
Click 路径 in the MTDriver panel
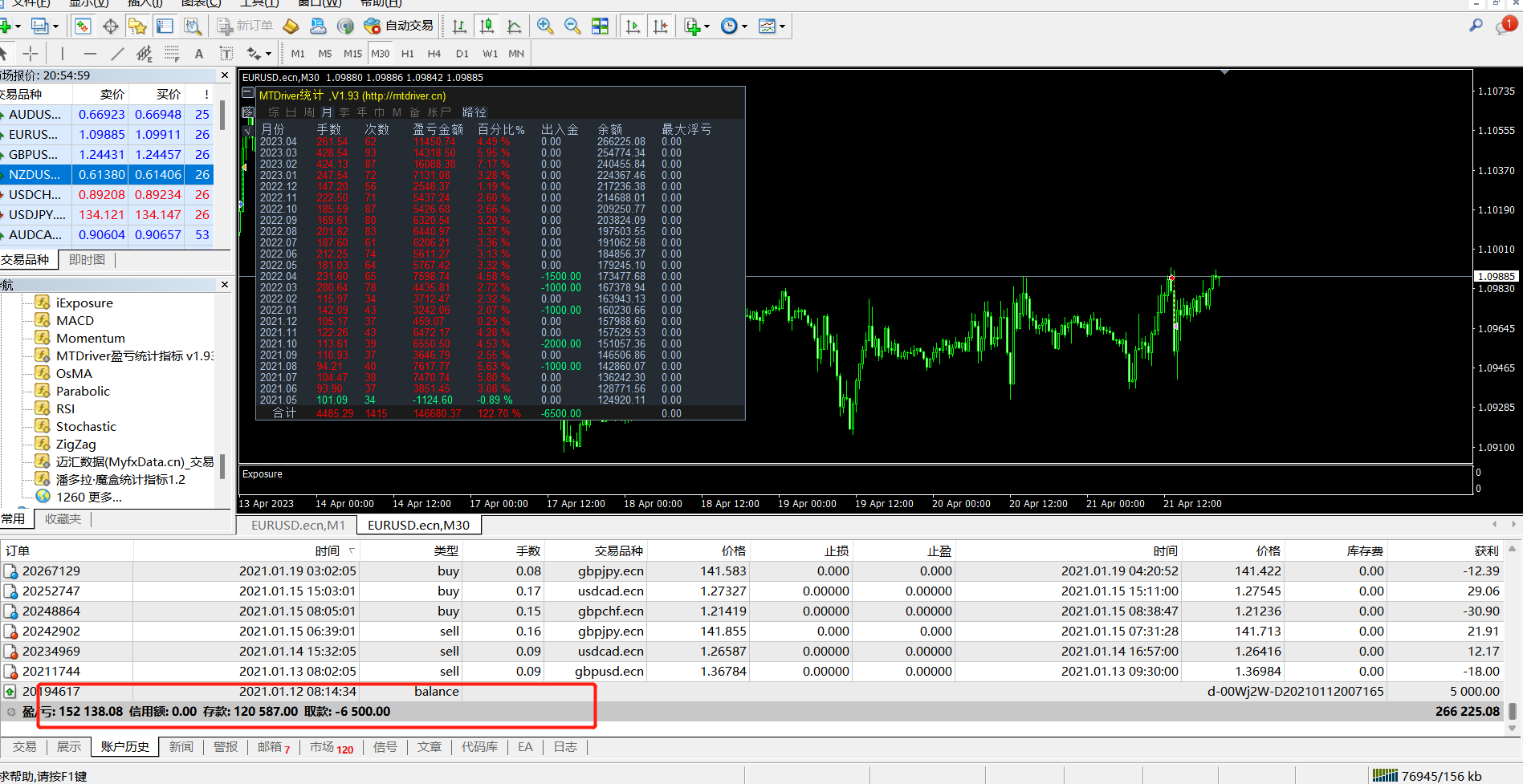click(x=474, y=112)
